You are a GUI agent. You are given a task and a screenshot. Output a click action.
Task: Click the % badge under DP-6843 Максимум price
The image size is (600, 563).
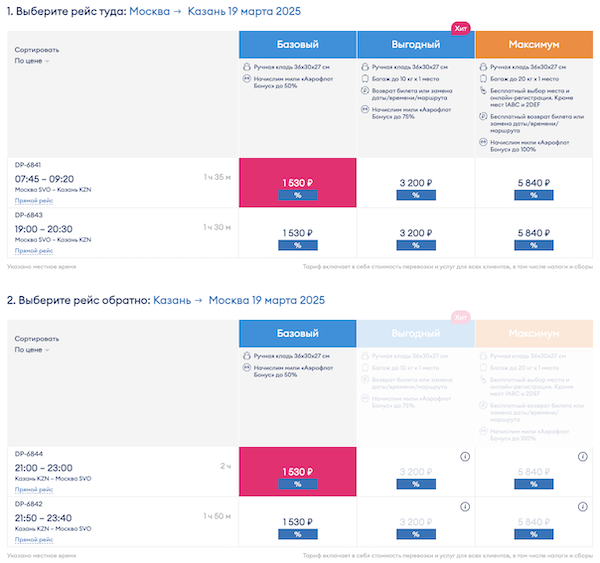[x=534, y=246]
